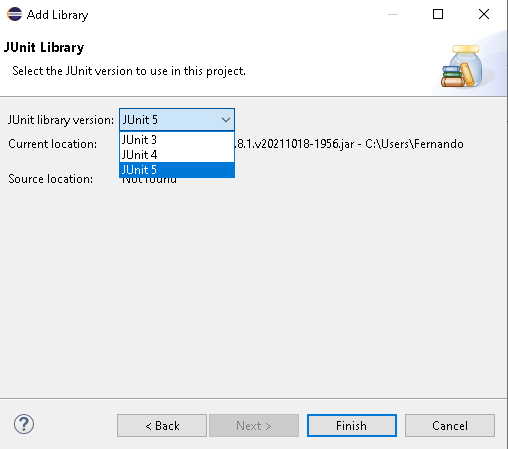Image resolution: width=508 pixels, height=449 pixels.
Task: Confirm the library with Finish
Action: pyautogui.click(x=352, y=426)
